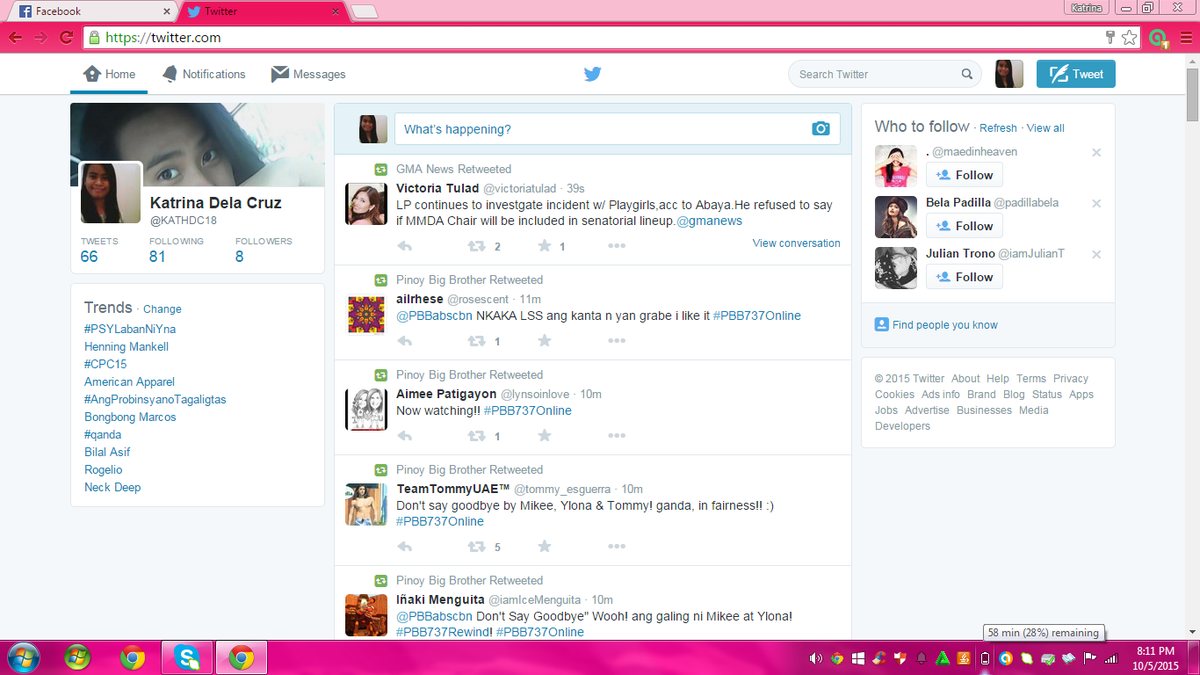Click the #PBB737Online hashtag in ailrhese's tweet
The width and height of the screenshot is (1200, 675).
[x=757, y=315]
